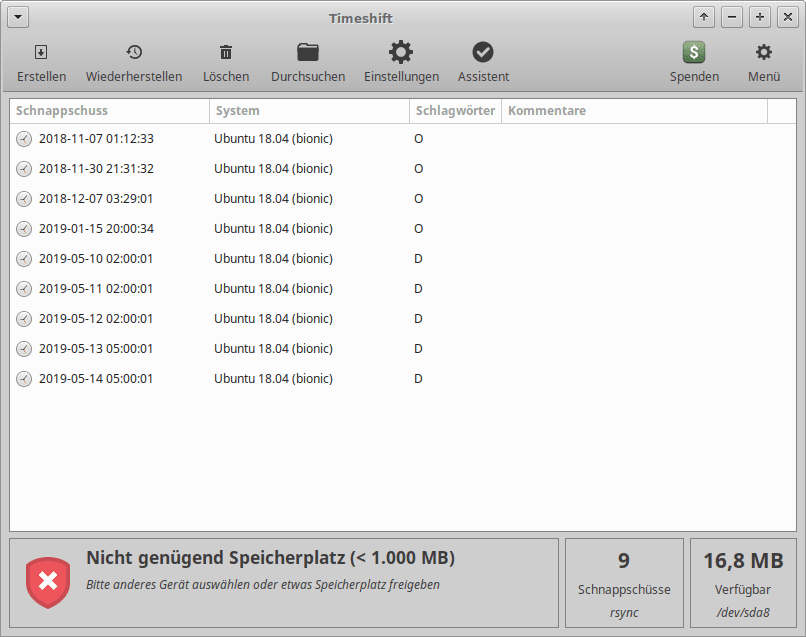This screenshot has width=806, height=637.
Task: Click clock icon of 2018-11-30 snapshot
Action: click(x=24, y=169)
